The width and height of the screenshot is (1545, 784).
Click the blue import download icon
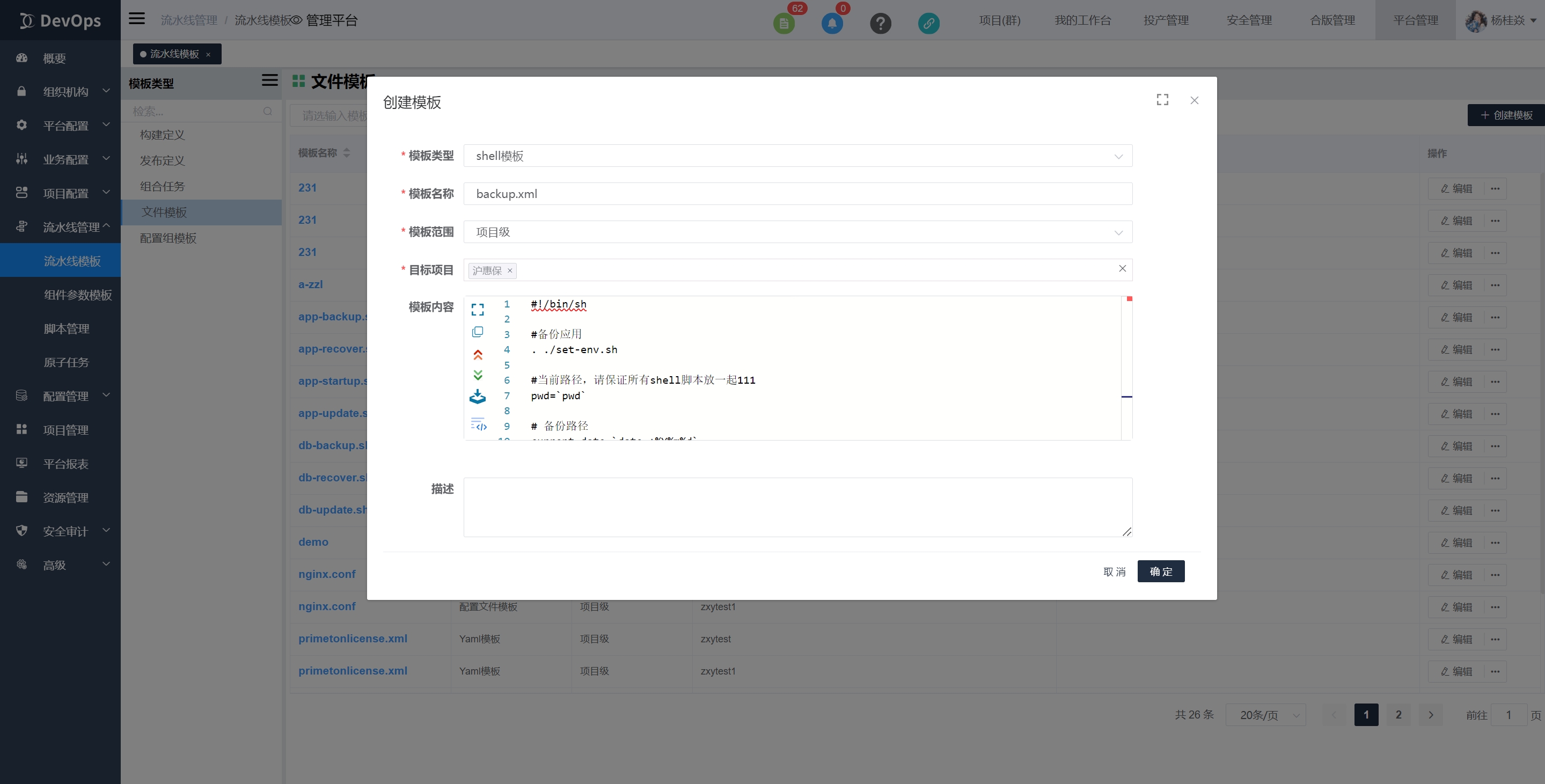(x=478, y=397)
